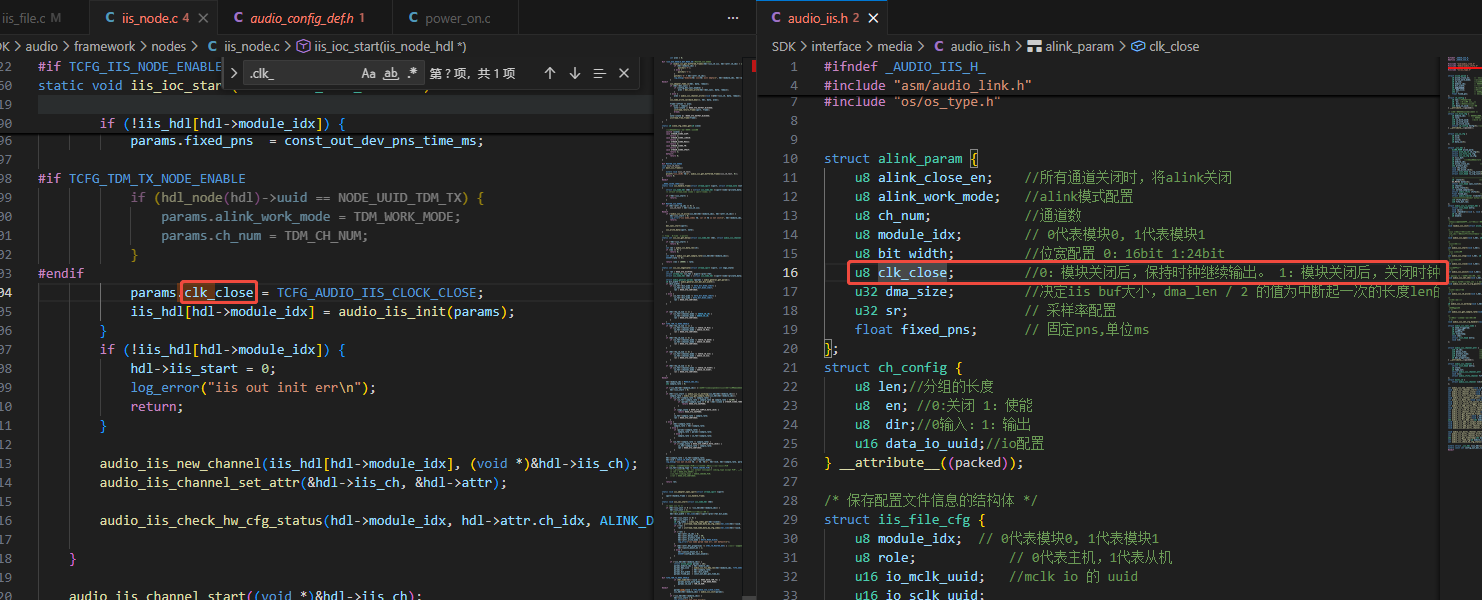Open the audio breadcrumb in left editor
The image size is (1482, 600).
[x=41, y=46]
